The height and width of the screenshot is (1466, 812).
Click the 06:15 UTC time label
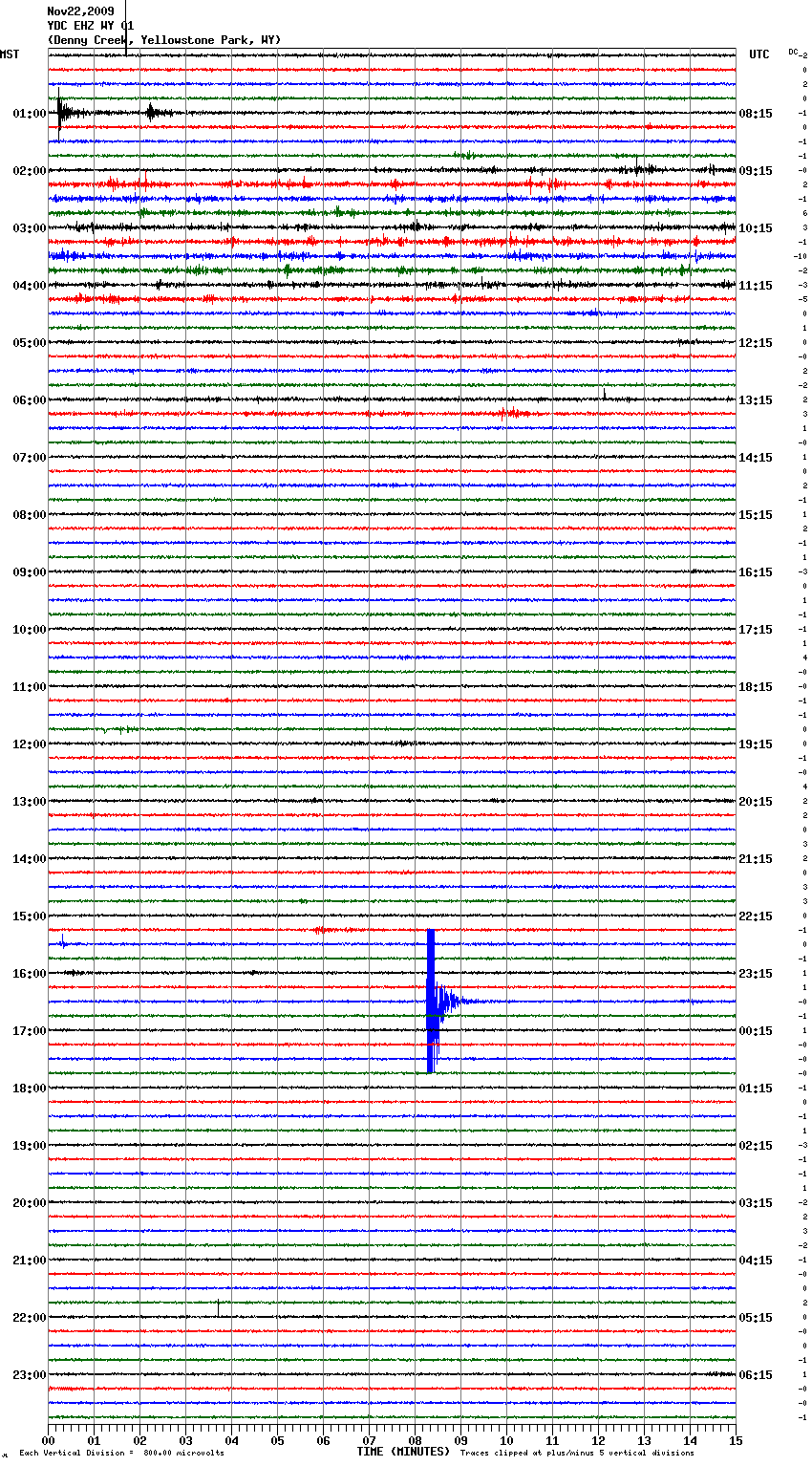tap(756, 1375)
